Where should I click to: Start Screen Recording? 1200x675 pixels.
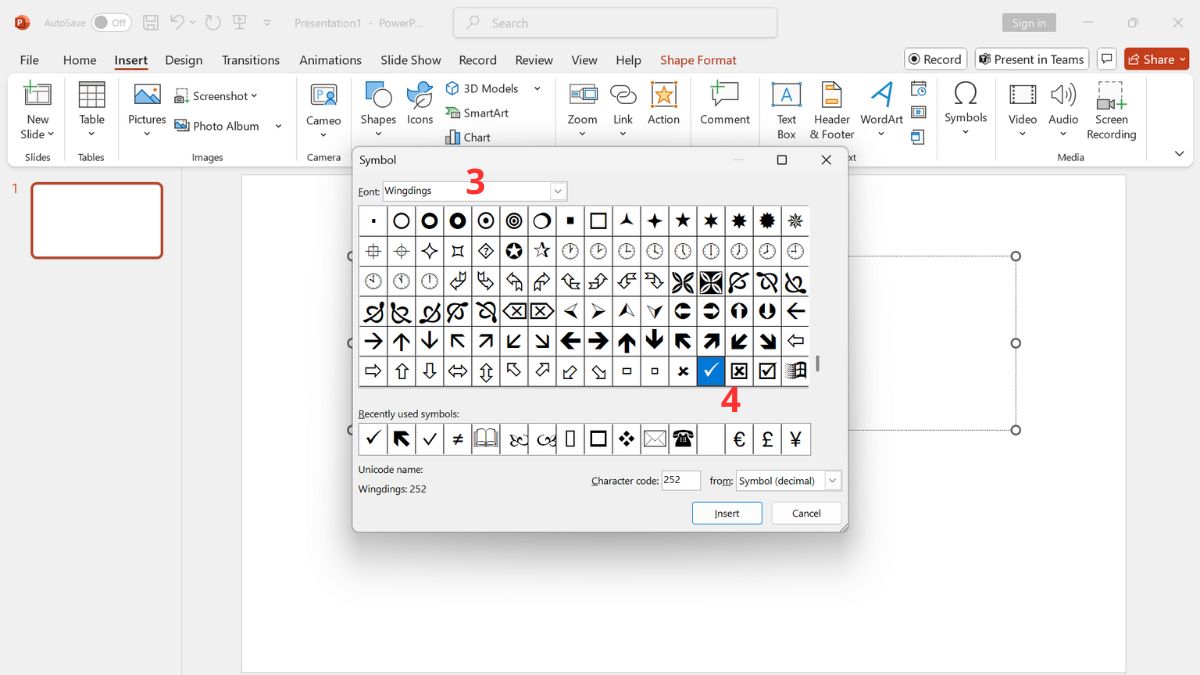tap(1111, 110)
